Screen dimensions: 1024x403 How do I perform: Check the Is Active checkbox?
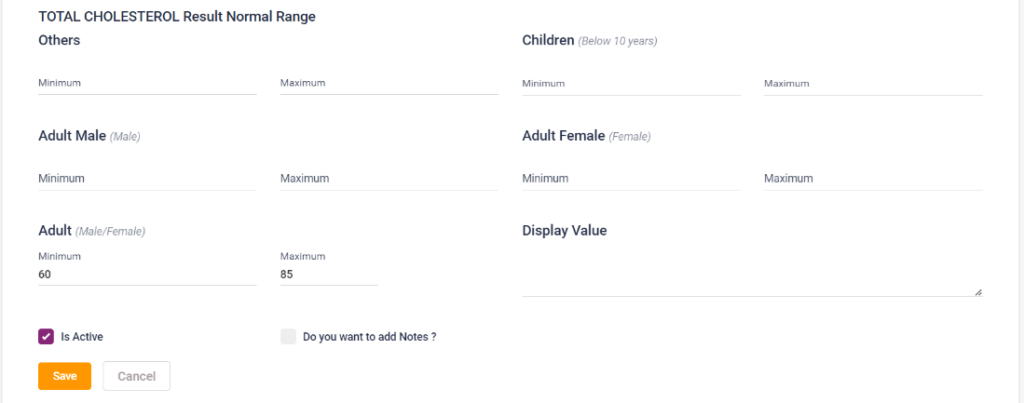(x=46, y=337)
